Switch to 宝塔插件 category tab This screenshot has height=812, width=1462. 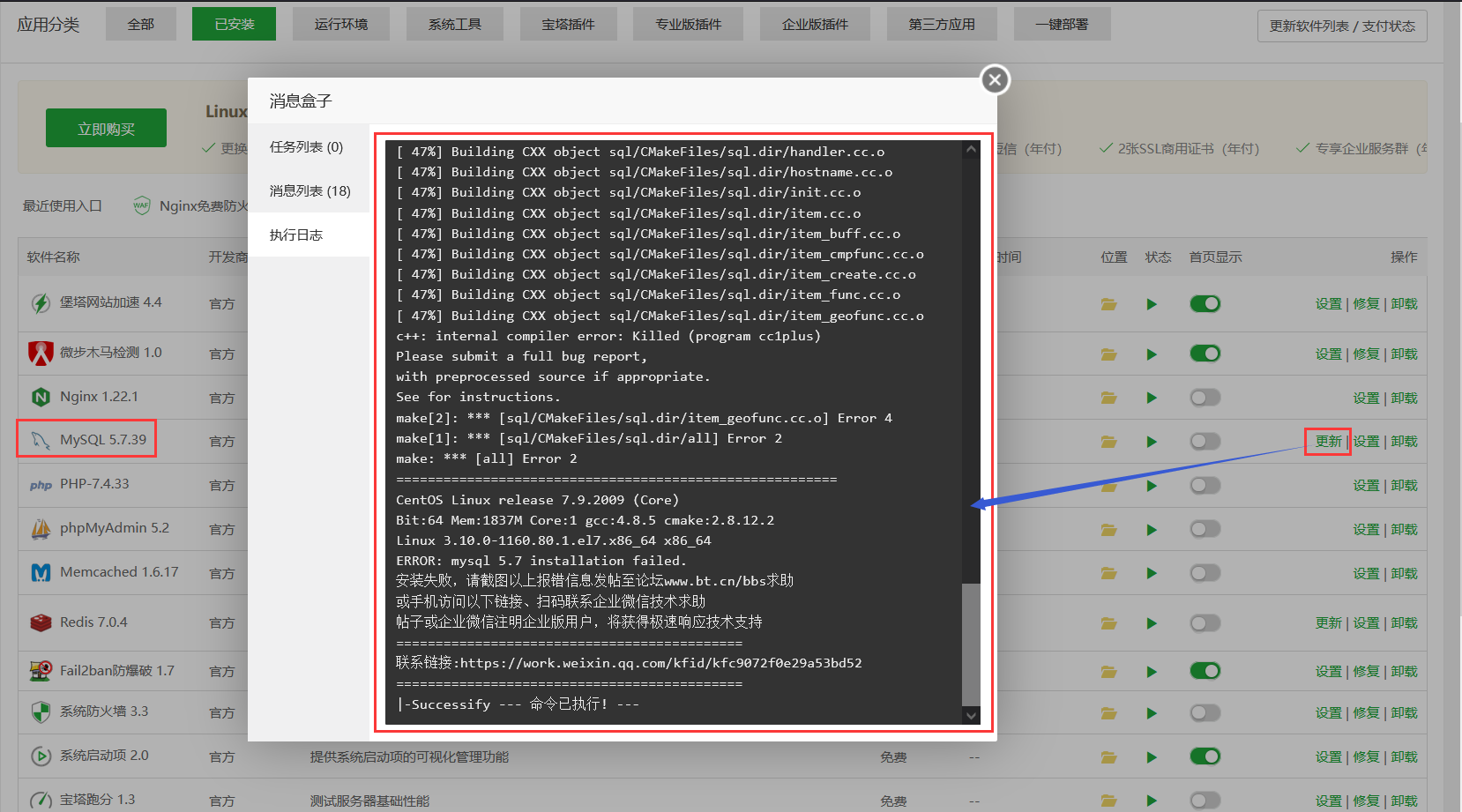coord(569,25)
